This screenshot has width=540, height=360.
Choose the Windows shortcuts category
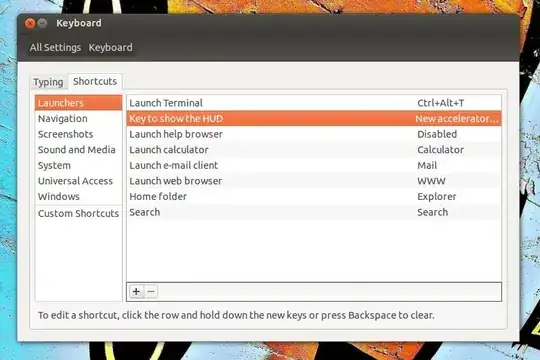click(x=79, y=196)
